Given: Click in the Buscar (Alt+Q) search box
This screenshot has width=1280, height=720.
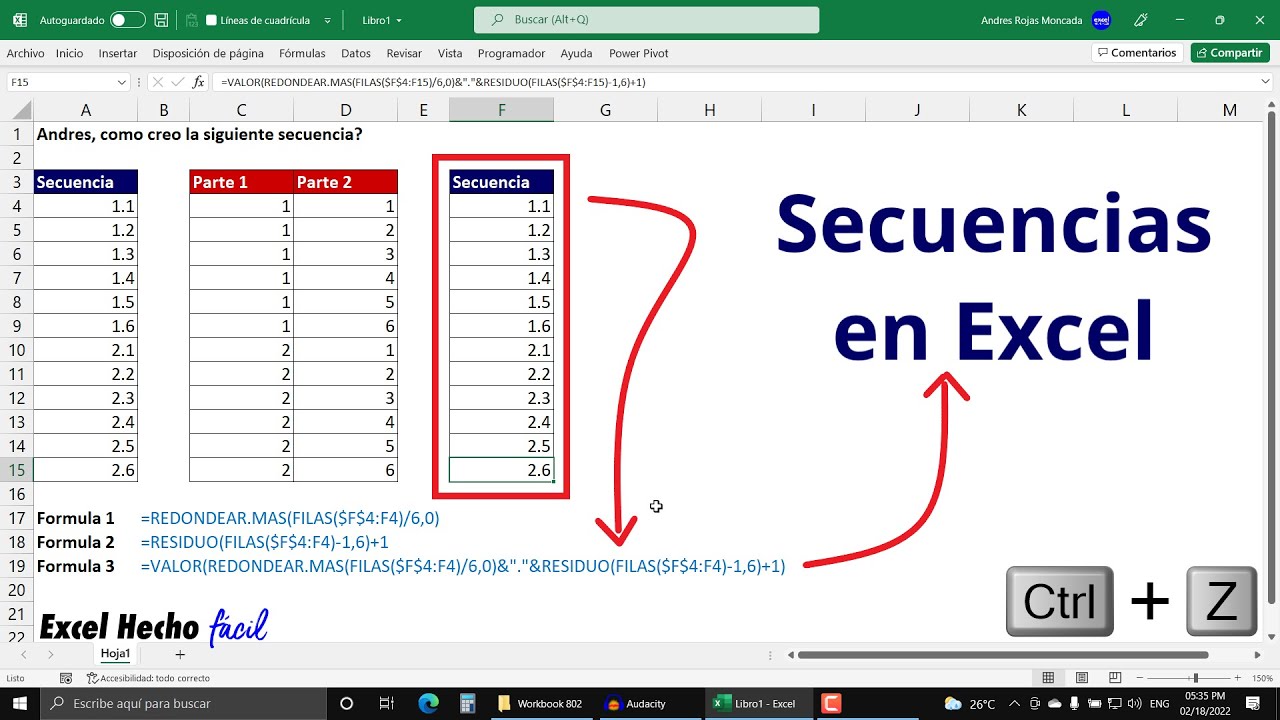Looking at the screenshot, I should click(646, 20).
